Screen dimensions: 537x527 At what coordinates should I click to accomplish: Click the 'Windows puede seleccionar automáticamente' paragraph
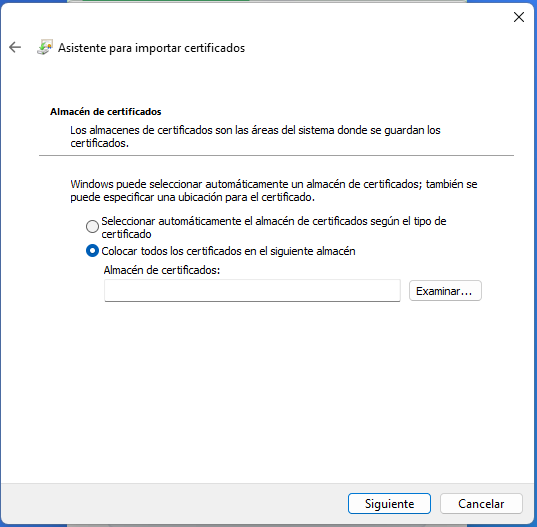274,190
